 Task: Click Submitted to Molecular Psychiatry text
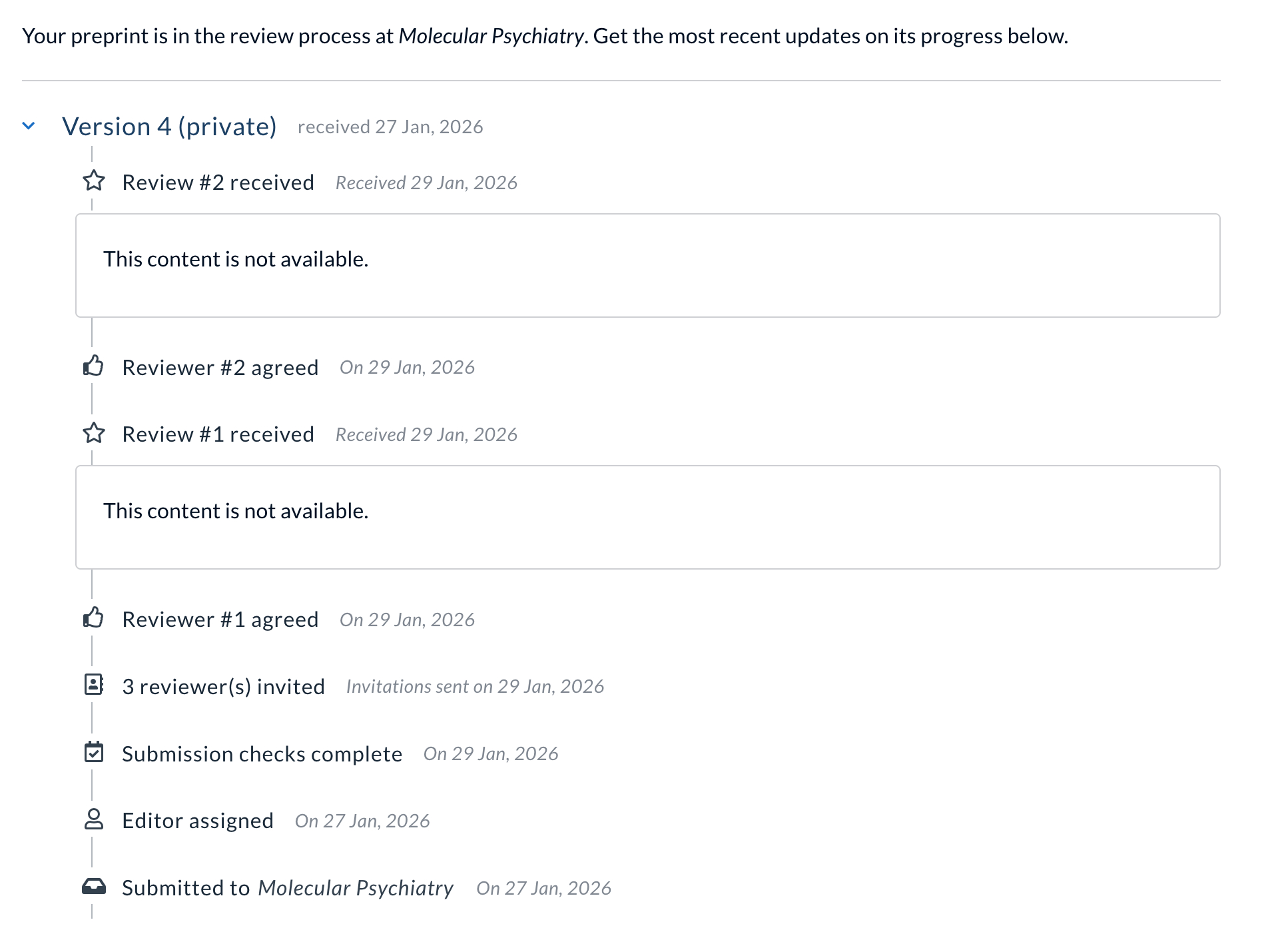click(x=287, y=888)
